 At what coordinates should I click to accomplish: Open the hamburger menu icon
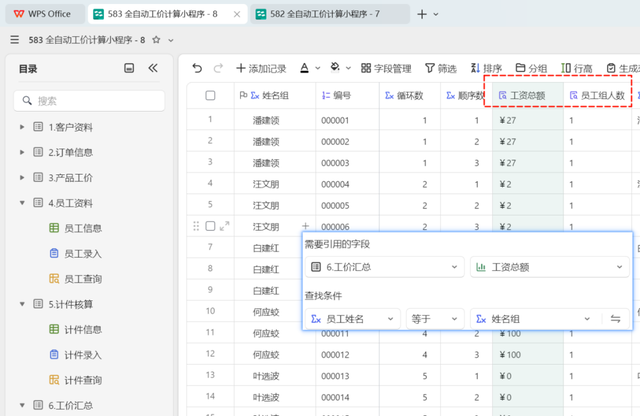pyautogui.click(x=15, y=40)
